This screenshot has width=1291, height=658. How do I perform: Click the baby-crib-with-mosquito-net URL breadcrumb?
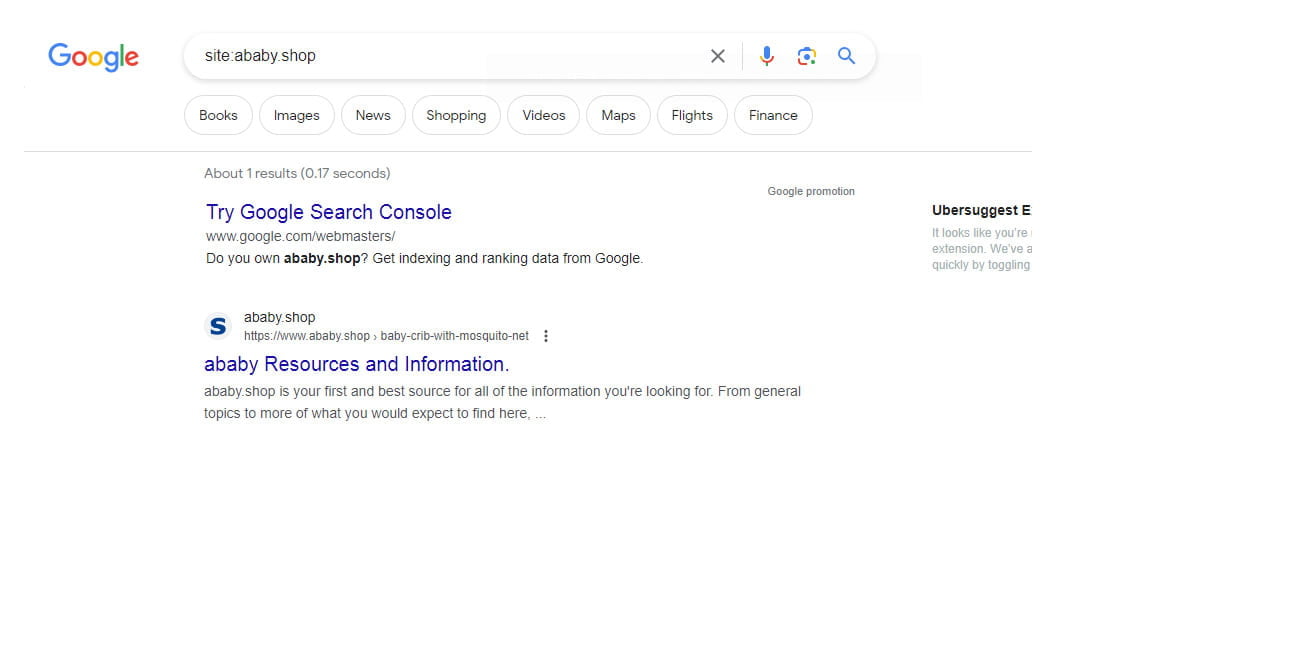click(454, 336)
